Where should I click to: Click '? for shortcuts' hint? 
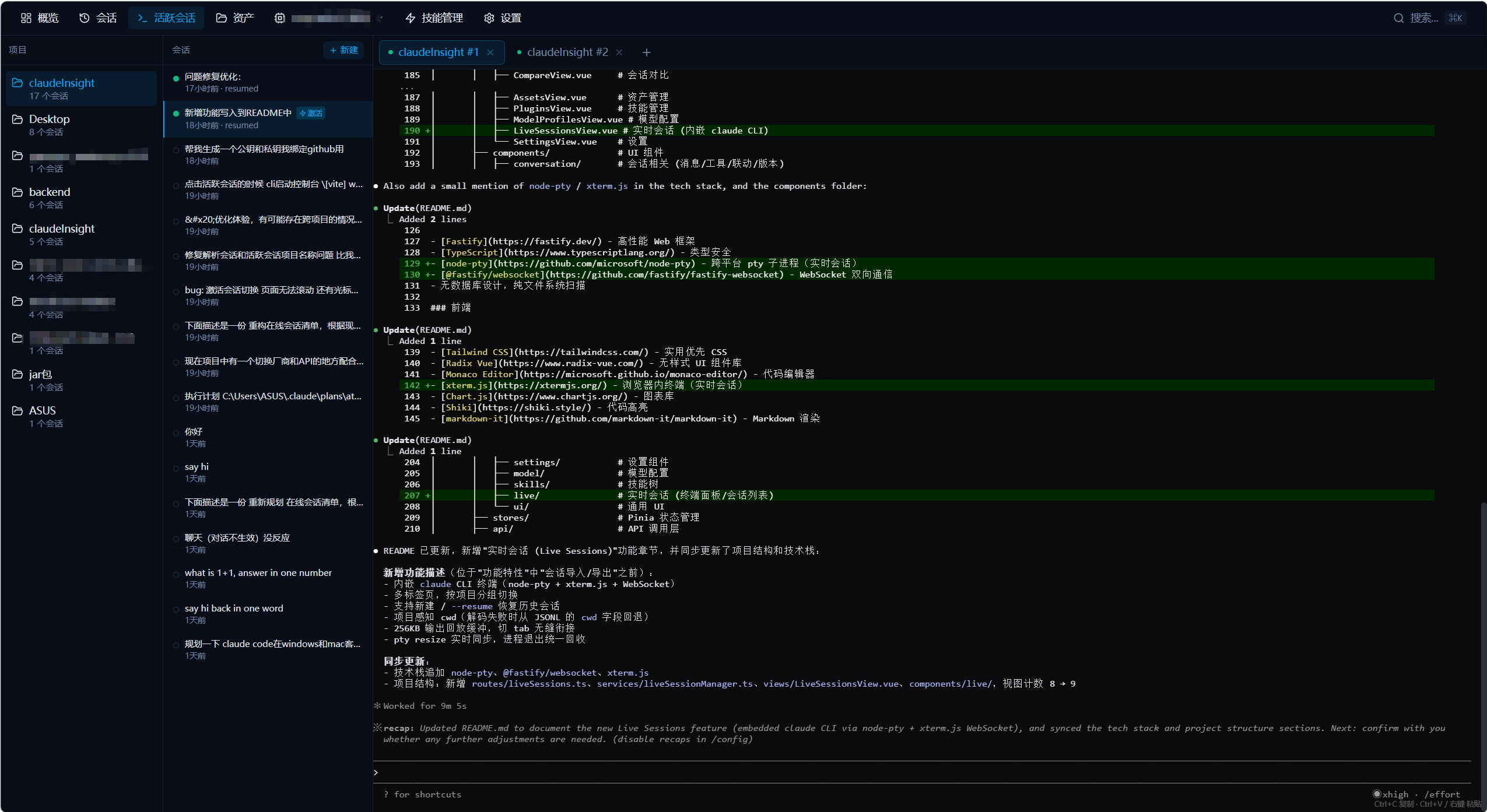coord(422,795)
